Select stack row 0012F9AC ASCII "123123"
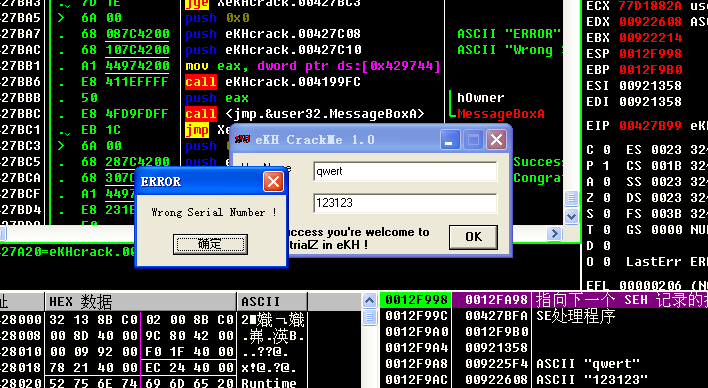 (544, 380)
